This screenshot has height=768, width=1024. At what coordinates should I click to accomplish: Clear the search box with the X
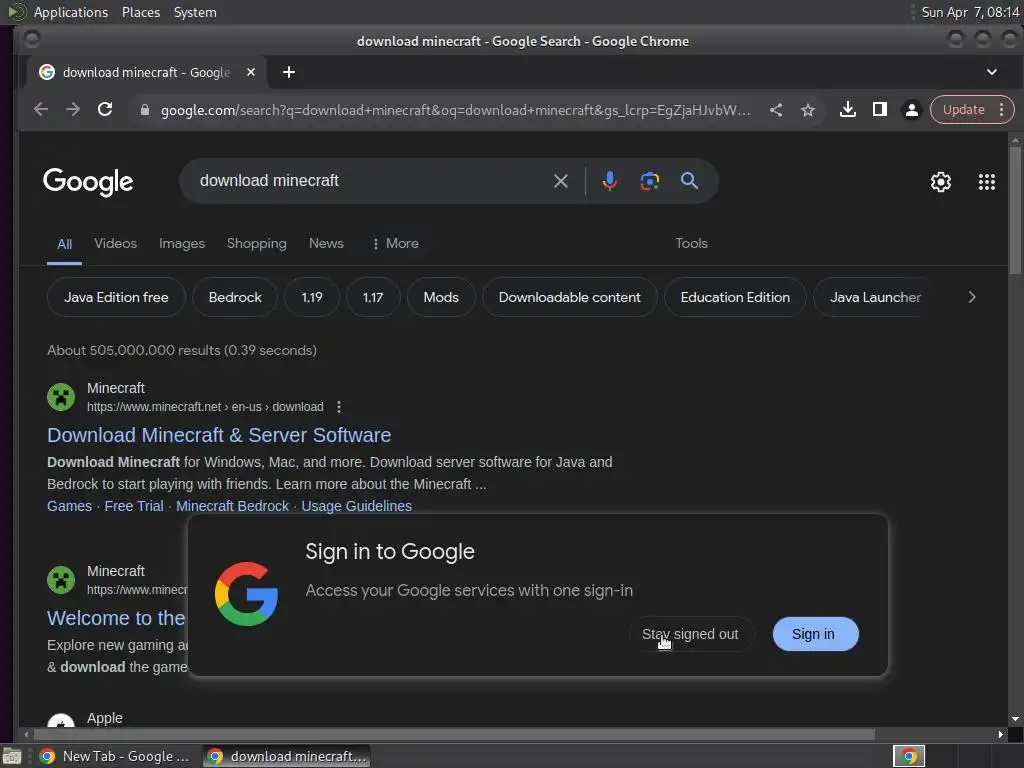click(560, 181)
